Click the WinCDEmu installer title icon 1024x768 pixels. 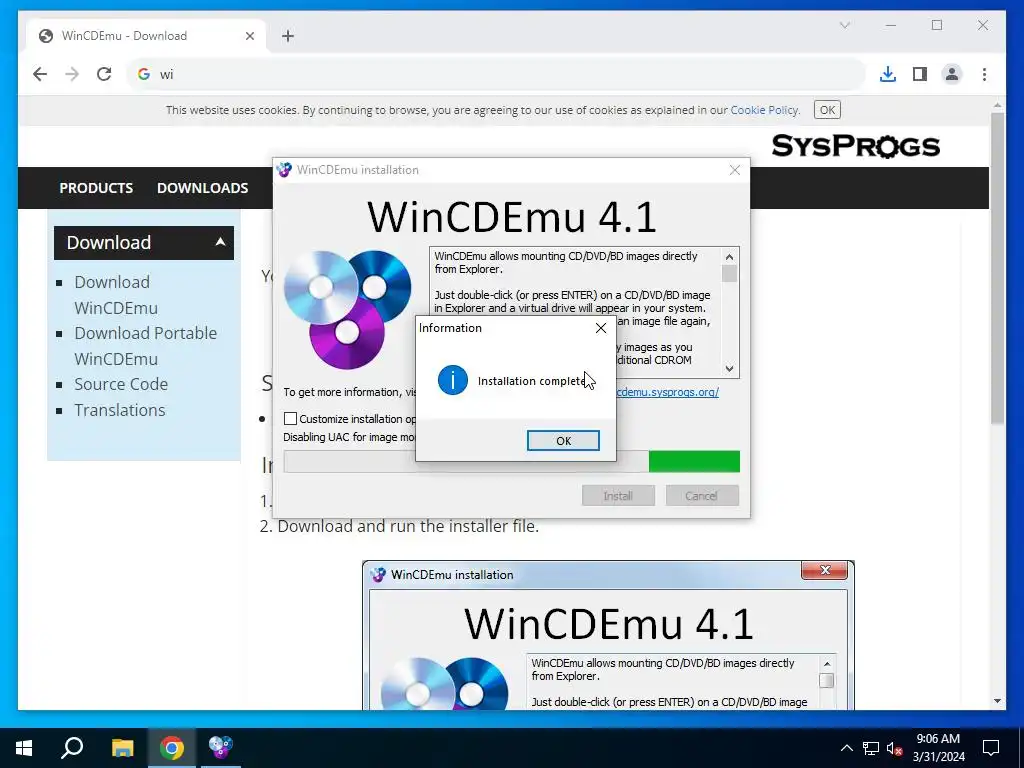click(284, 170)
